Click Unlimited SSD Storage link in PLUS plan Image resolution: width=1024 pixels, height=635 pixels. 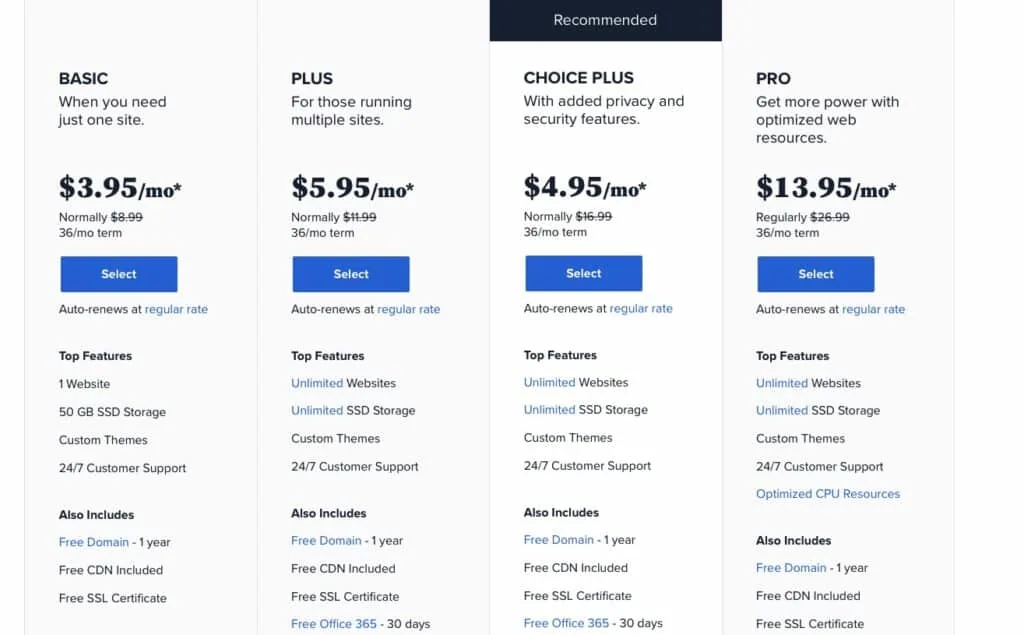(317, 410)
